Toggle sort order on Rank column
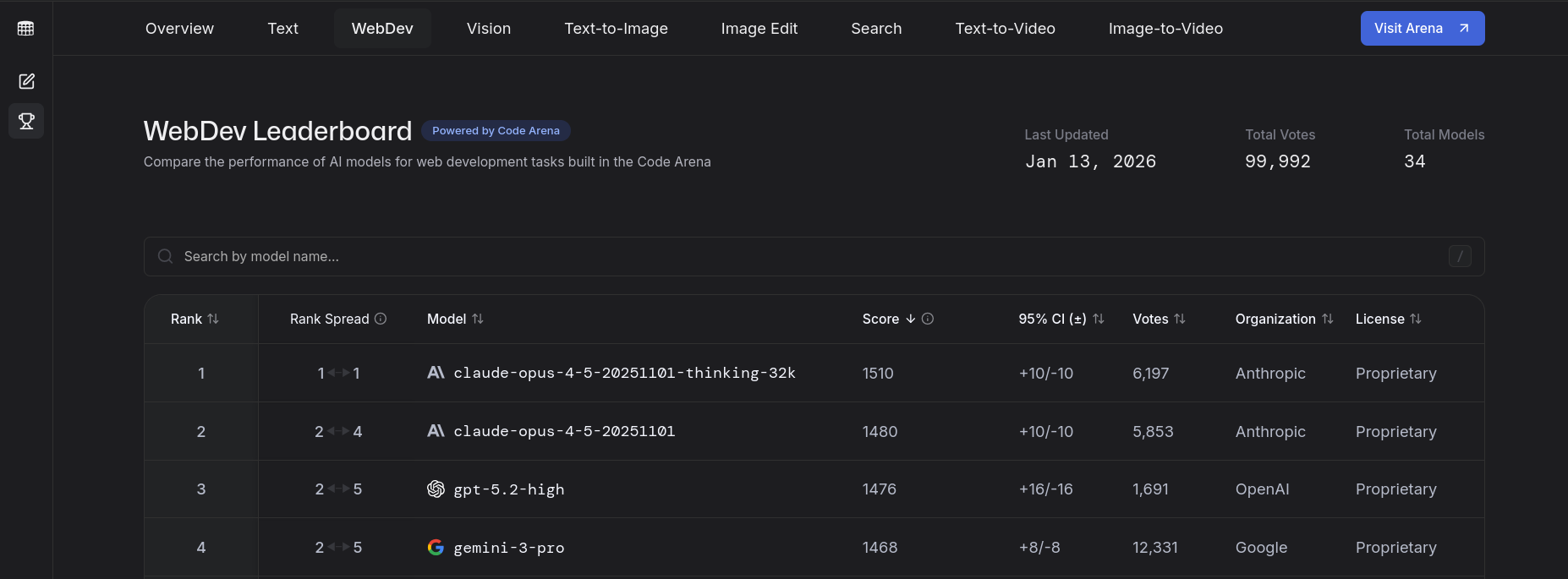Screen dimensions: 1568x579 (x=213, y=319)
